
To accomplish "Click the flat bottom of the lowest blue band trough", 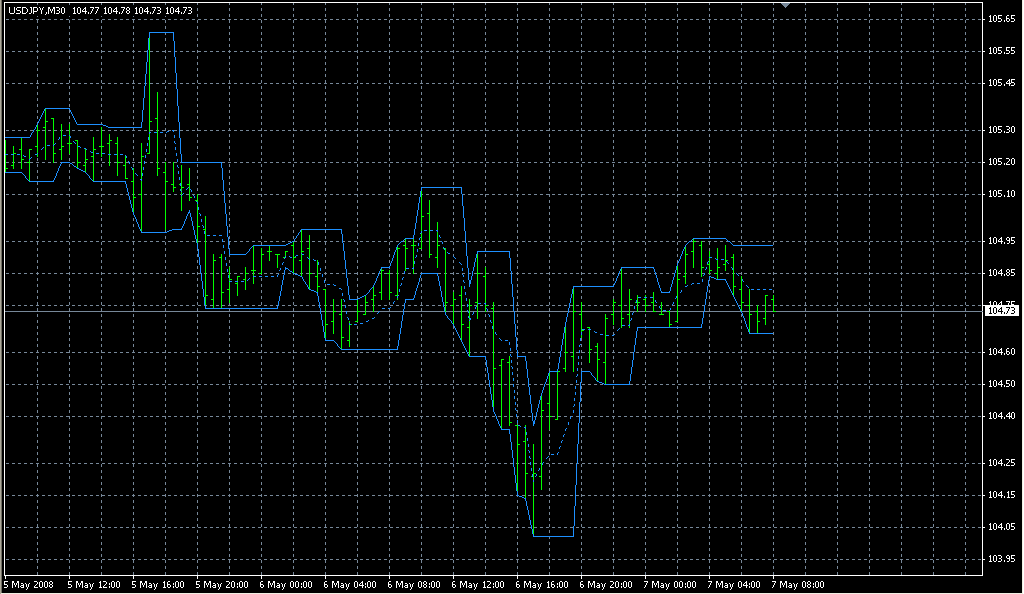I will click(x=553, y=537).
